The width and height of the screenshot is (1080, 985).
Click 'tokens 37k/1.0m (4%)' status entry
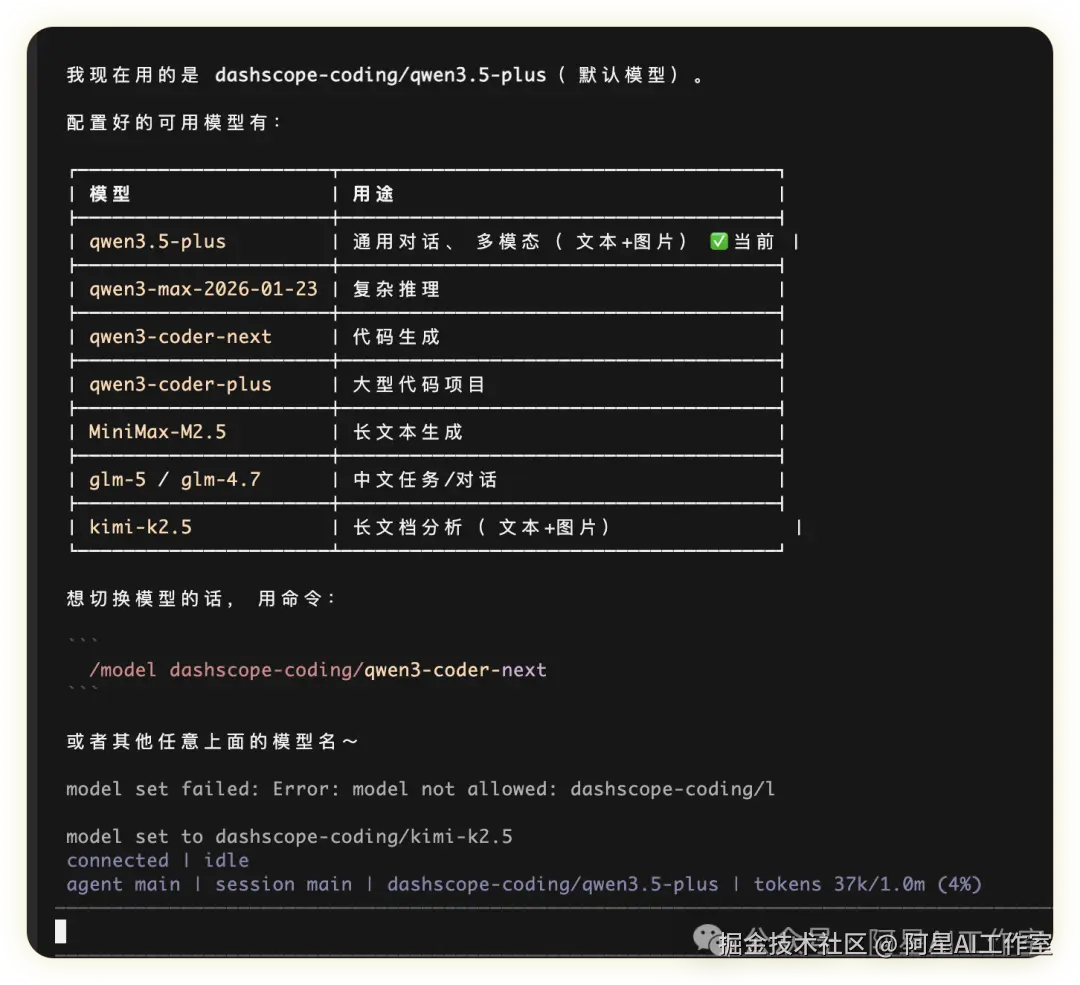click(x=867, y=884)
